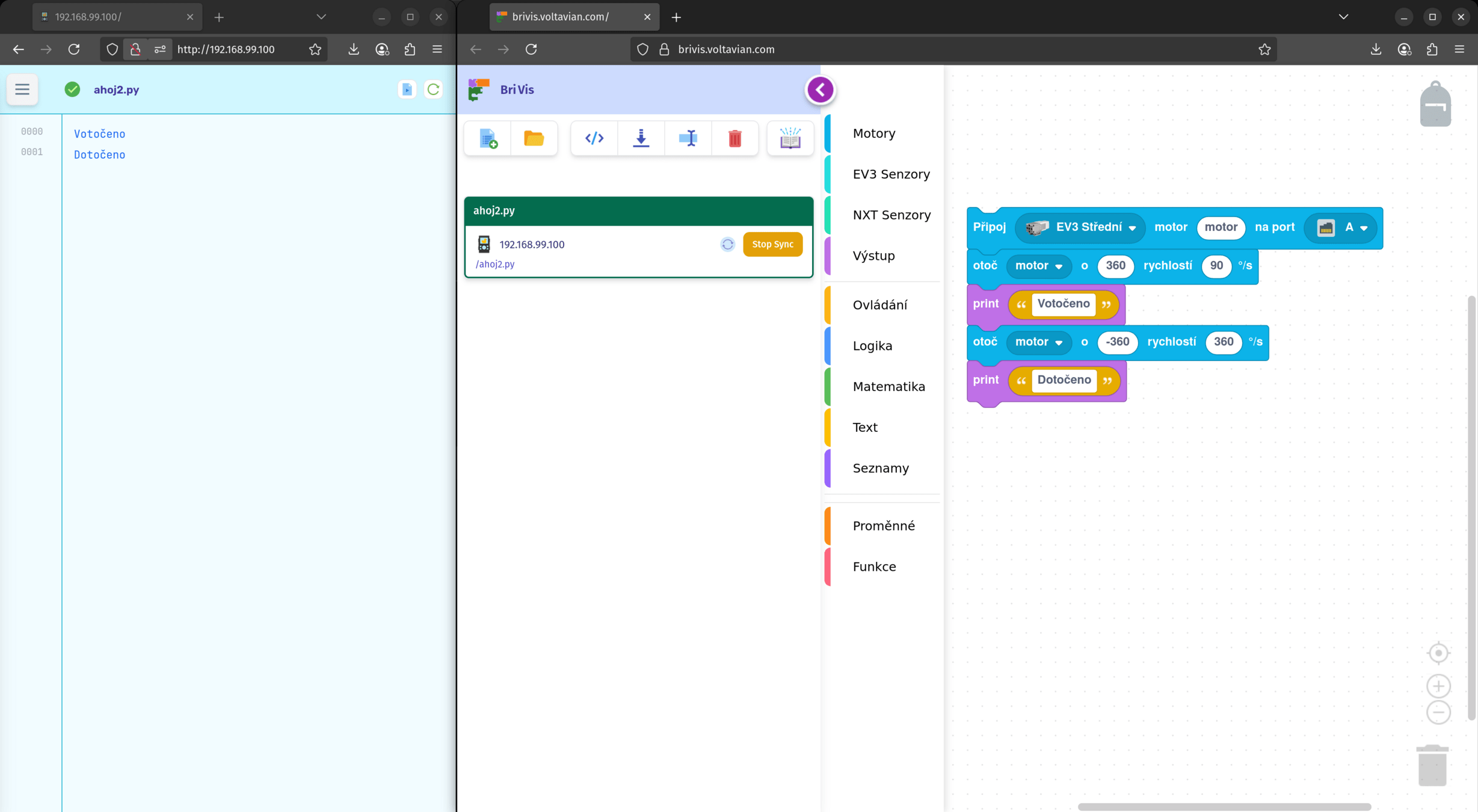This screenshot has width=1478, height=812.
Task: Open the hamburger menu in left panel
Action: 22,90
